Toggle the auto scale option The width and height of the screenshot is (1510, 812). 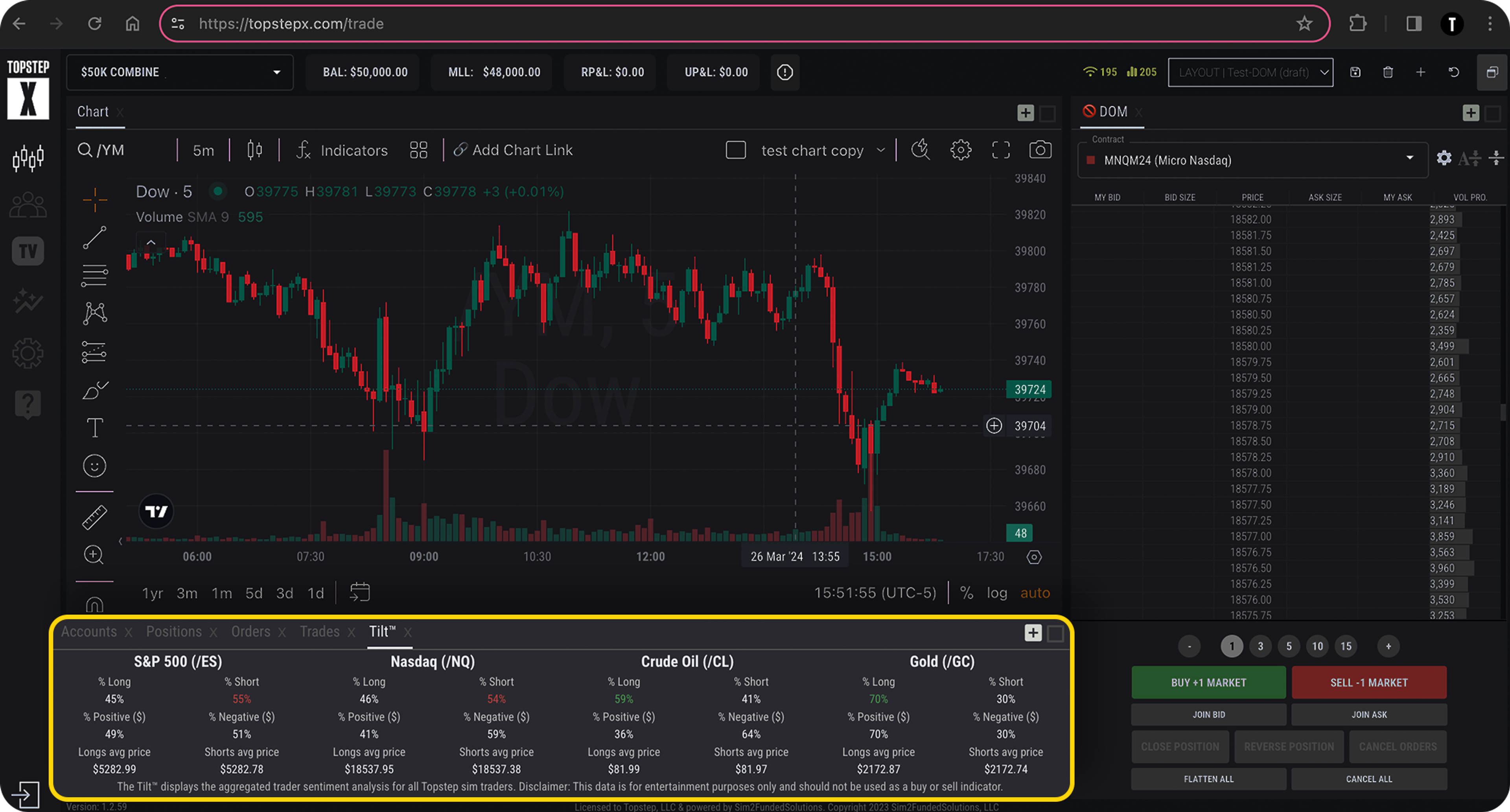pos(1035,593)
